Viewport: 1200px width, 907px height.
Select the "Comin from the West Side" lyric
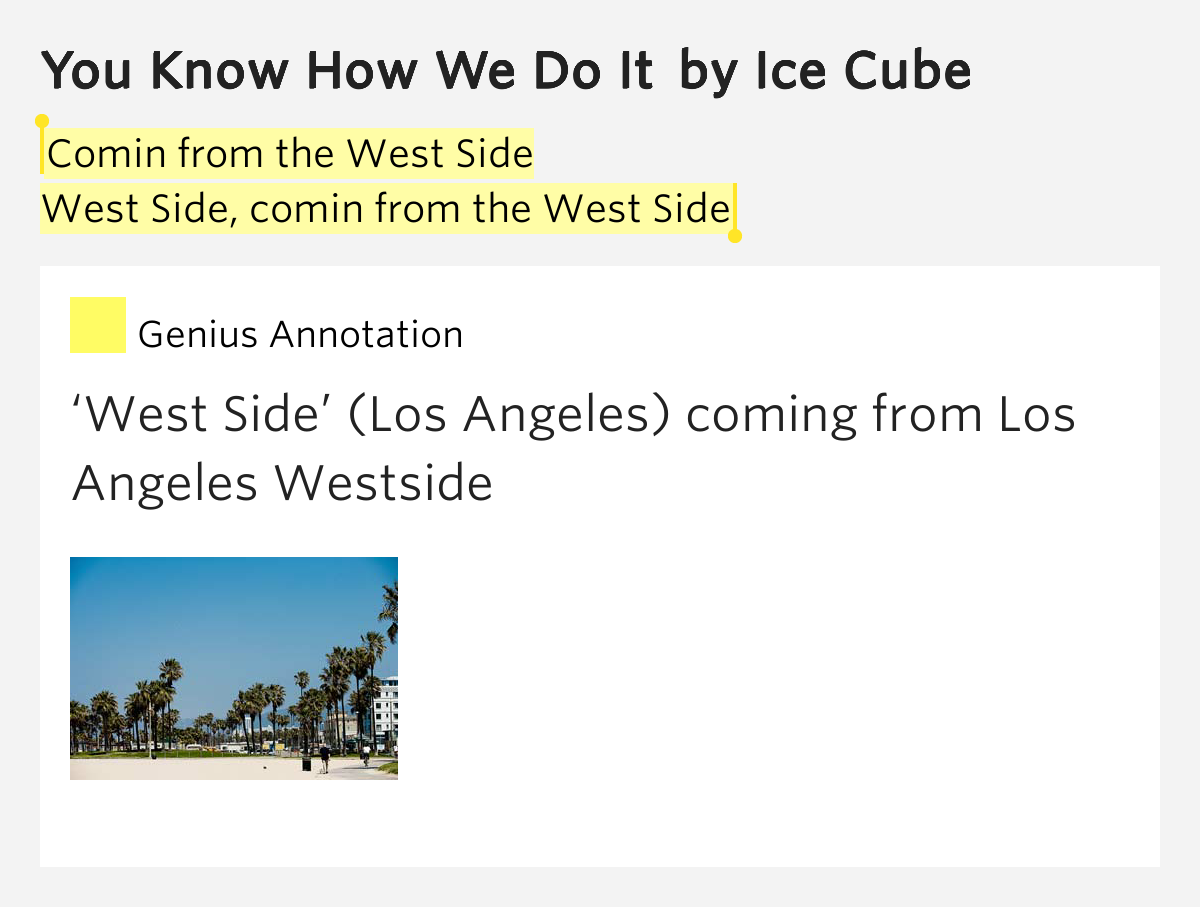click(290, 154)
